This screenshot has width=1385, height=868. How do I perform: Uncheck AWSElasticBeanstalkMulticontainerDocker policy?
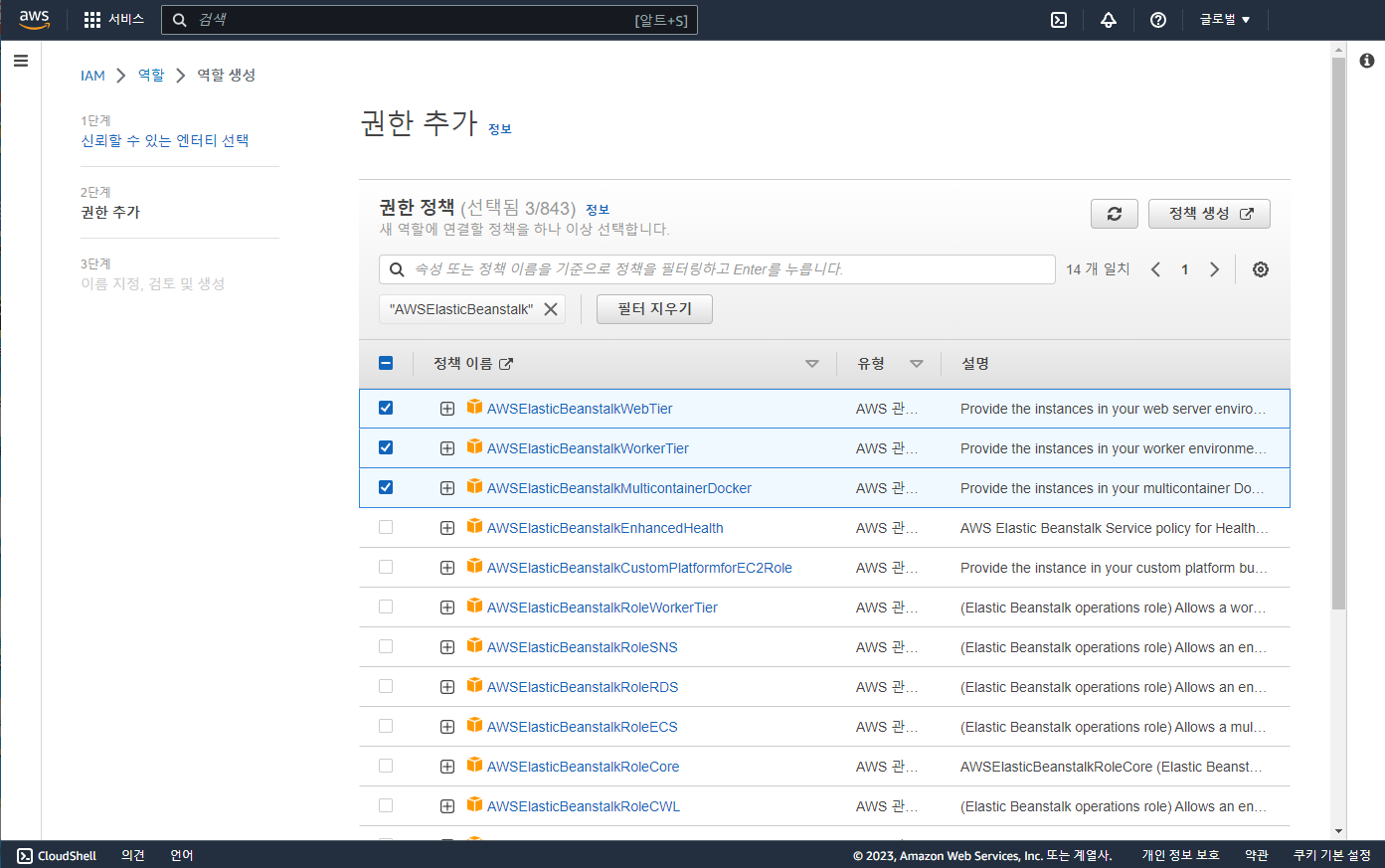[386, 487]
